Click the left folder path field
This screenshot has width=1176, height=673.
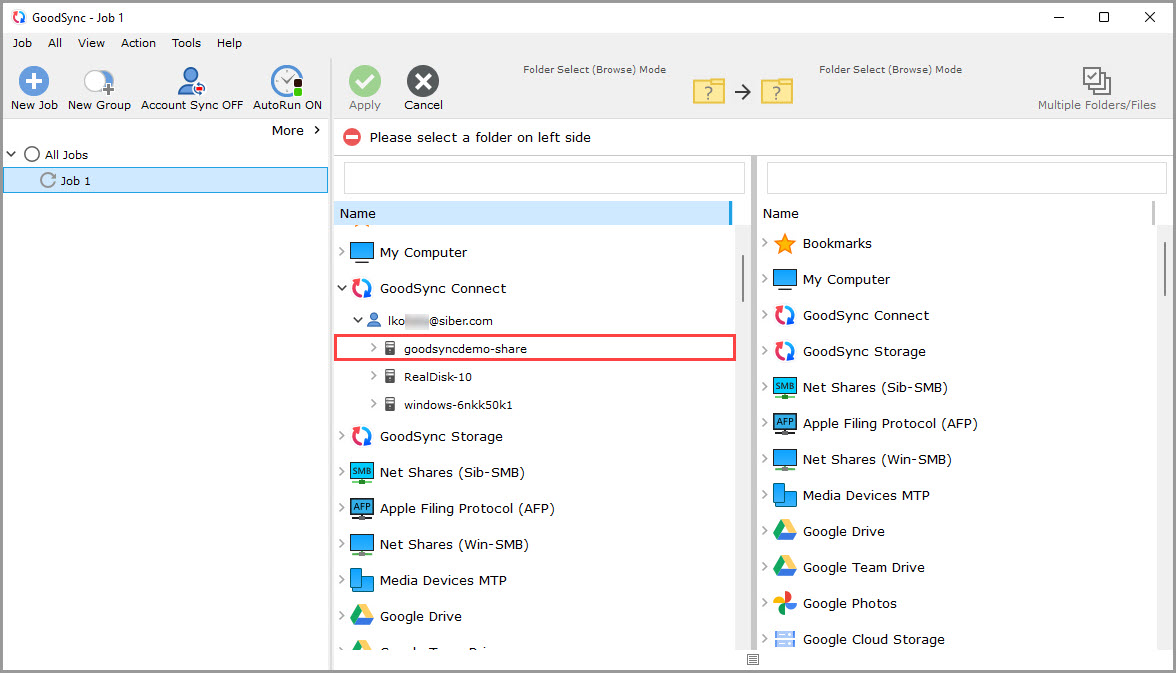coord(544,179)
